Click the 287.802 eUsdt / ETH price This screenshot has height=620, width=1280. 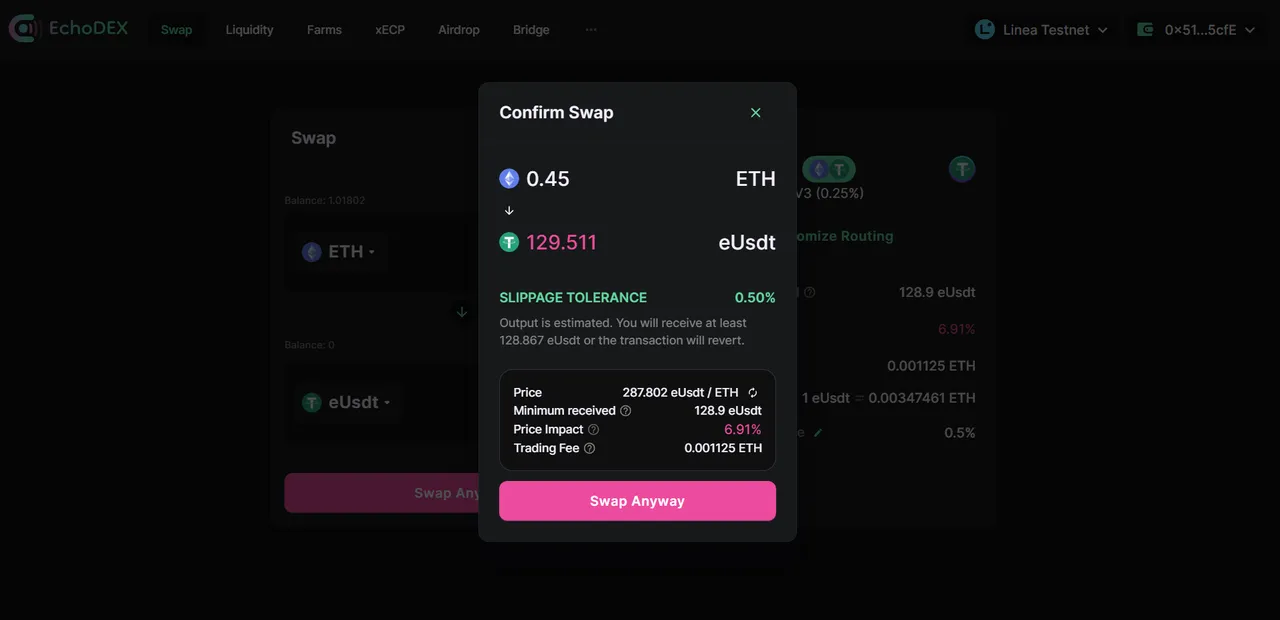(x=680, y=393)
